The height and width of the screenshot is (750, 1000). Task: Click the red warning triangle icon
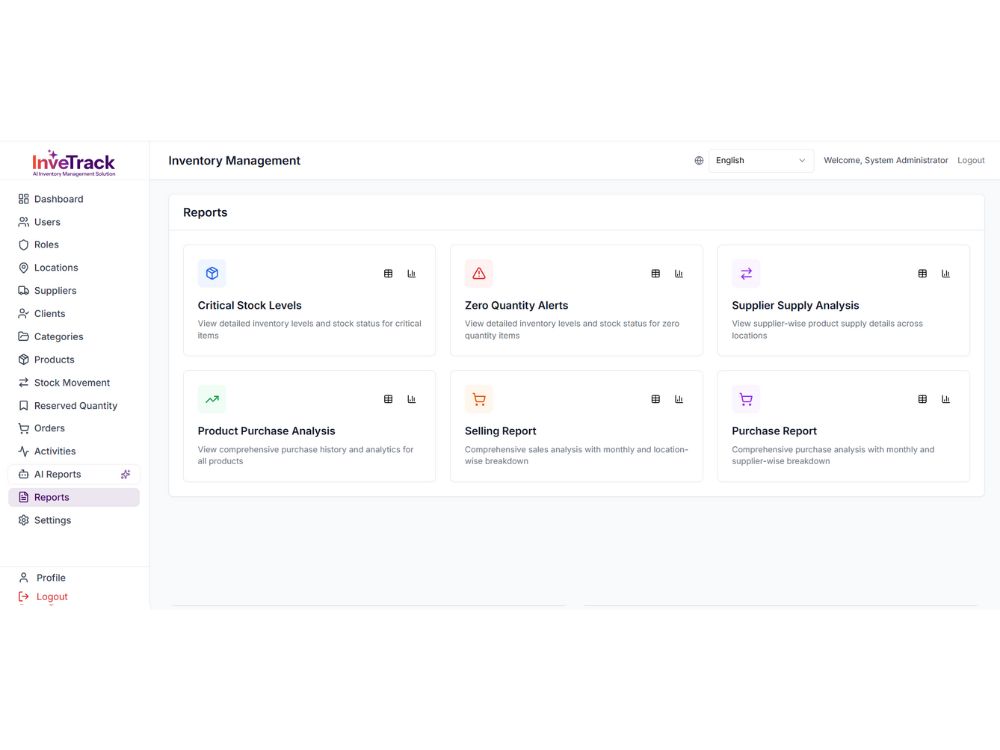[479, 274]
